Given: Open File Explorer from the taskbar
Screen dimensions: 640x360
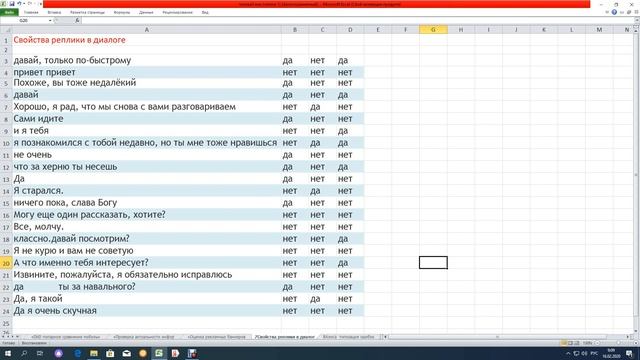Looking at the screenshot, I should [94, 353].
